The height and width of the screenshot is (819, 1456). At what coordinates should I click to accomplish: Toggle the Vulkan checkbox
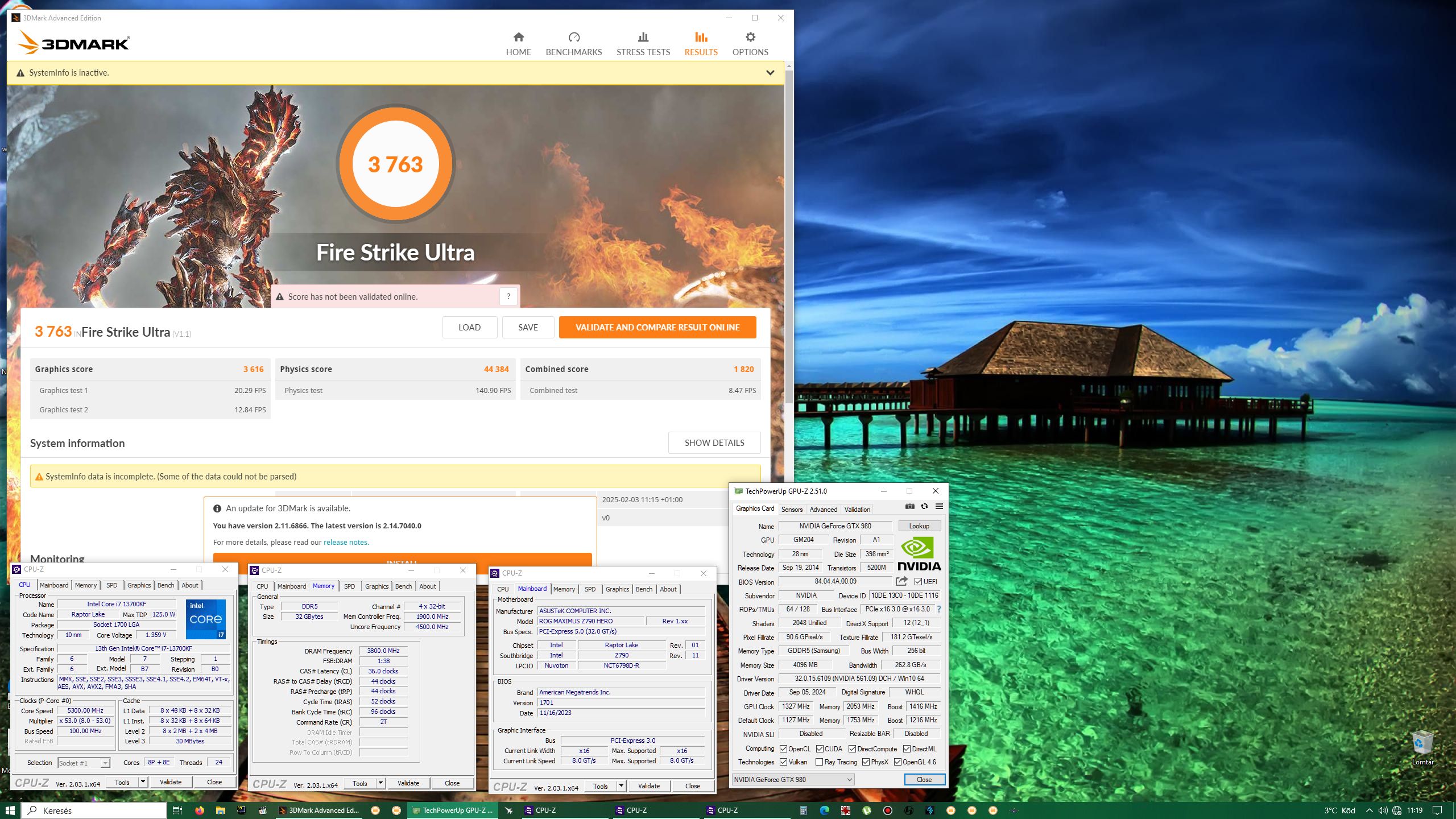784,762
